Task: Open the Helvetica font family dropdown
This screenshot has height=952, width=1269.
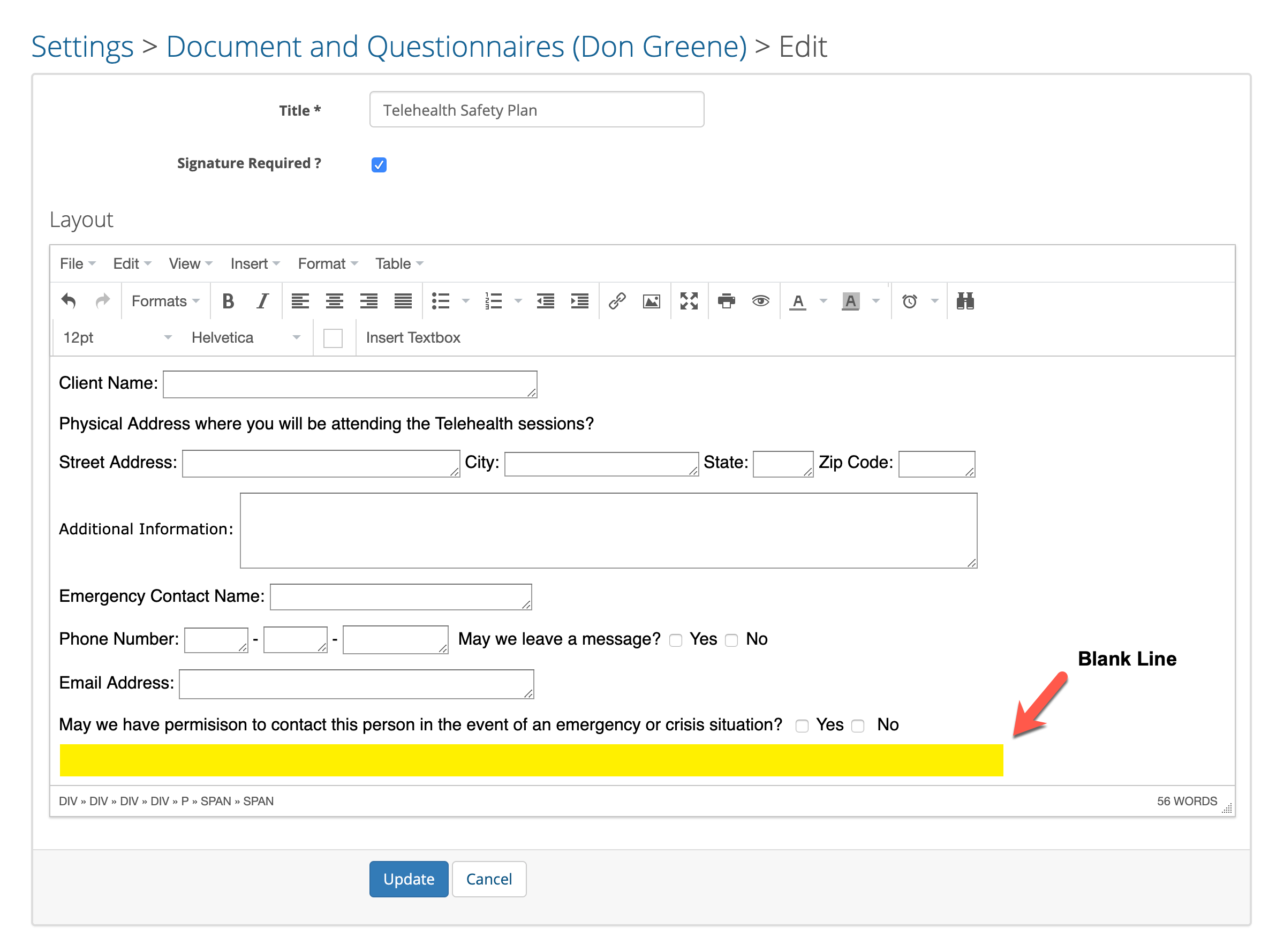Action: tap(244, 337)
